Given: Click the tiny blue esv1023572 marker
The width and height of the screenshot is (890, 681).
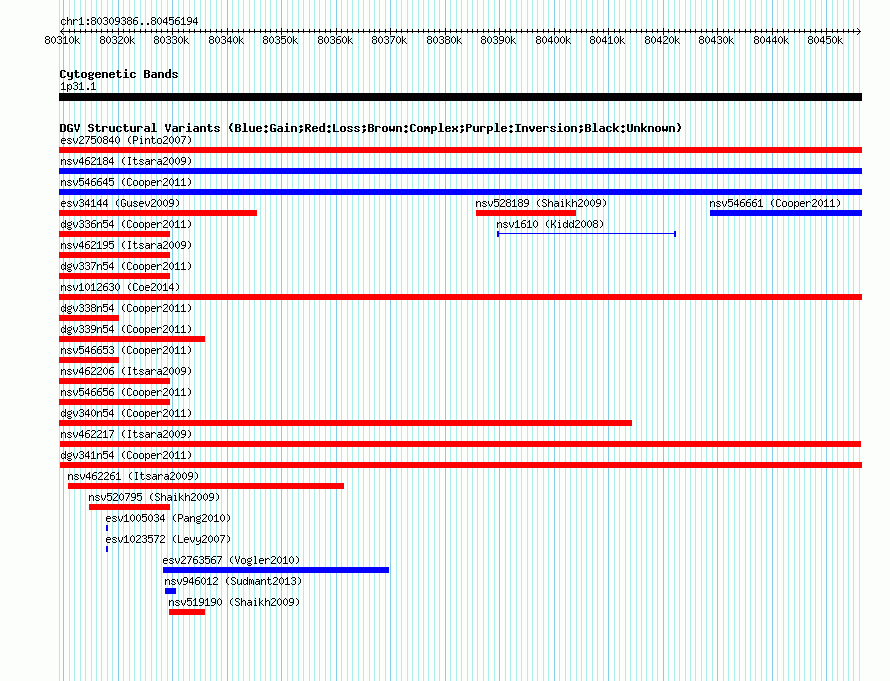Looking at the screenshot, I should (x=107, y=549).
